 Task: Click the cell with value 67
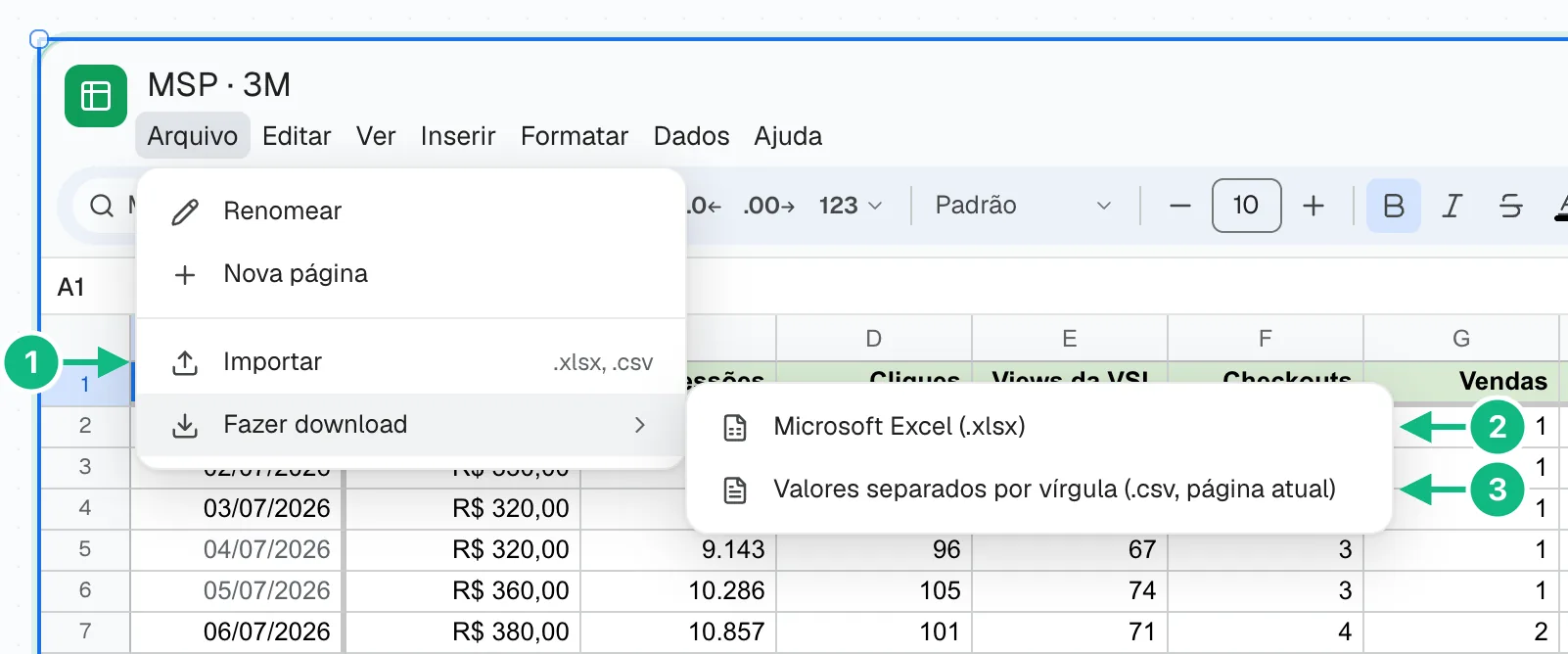pos(1070,549)
